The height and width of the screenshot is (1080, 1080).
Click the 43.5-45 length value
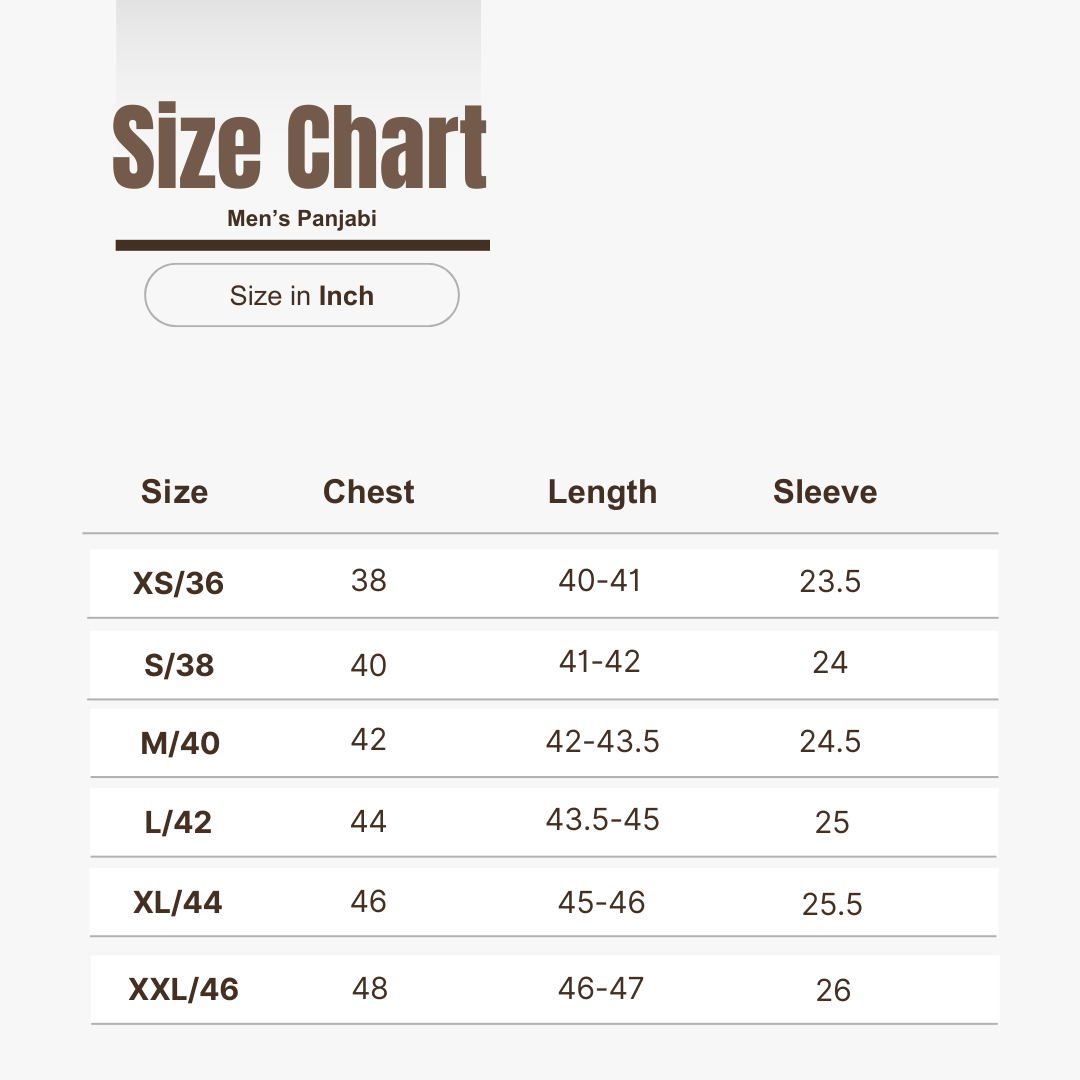(602, 820)
